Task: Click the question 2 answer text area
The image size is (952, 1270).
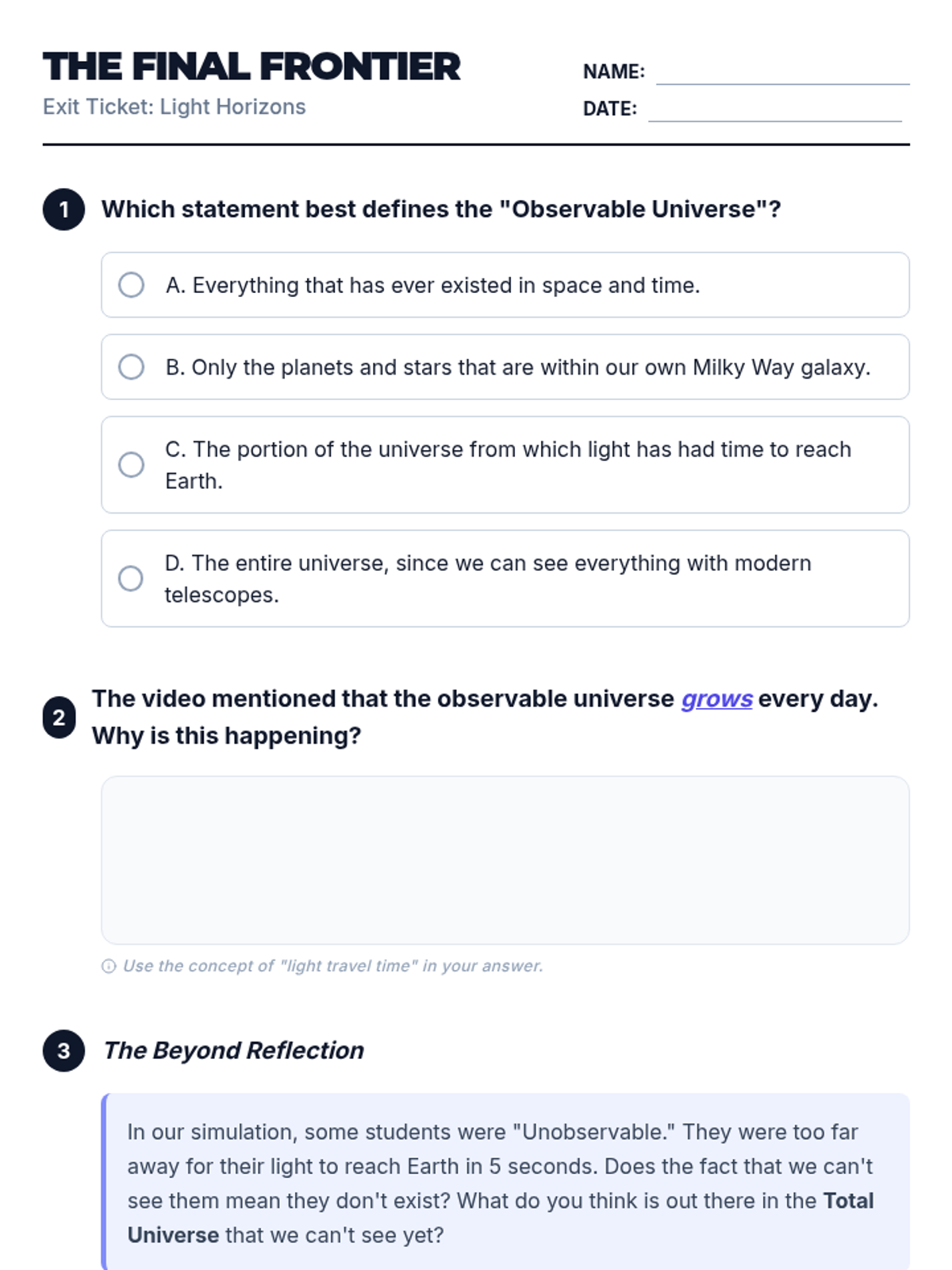Action: (x=505, y=860)
